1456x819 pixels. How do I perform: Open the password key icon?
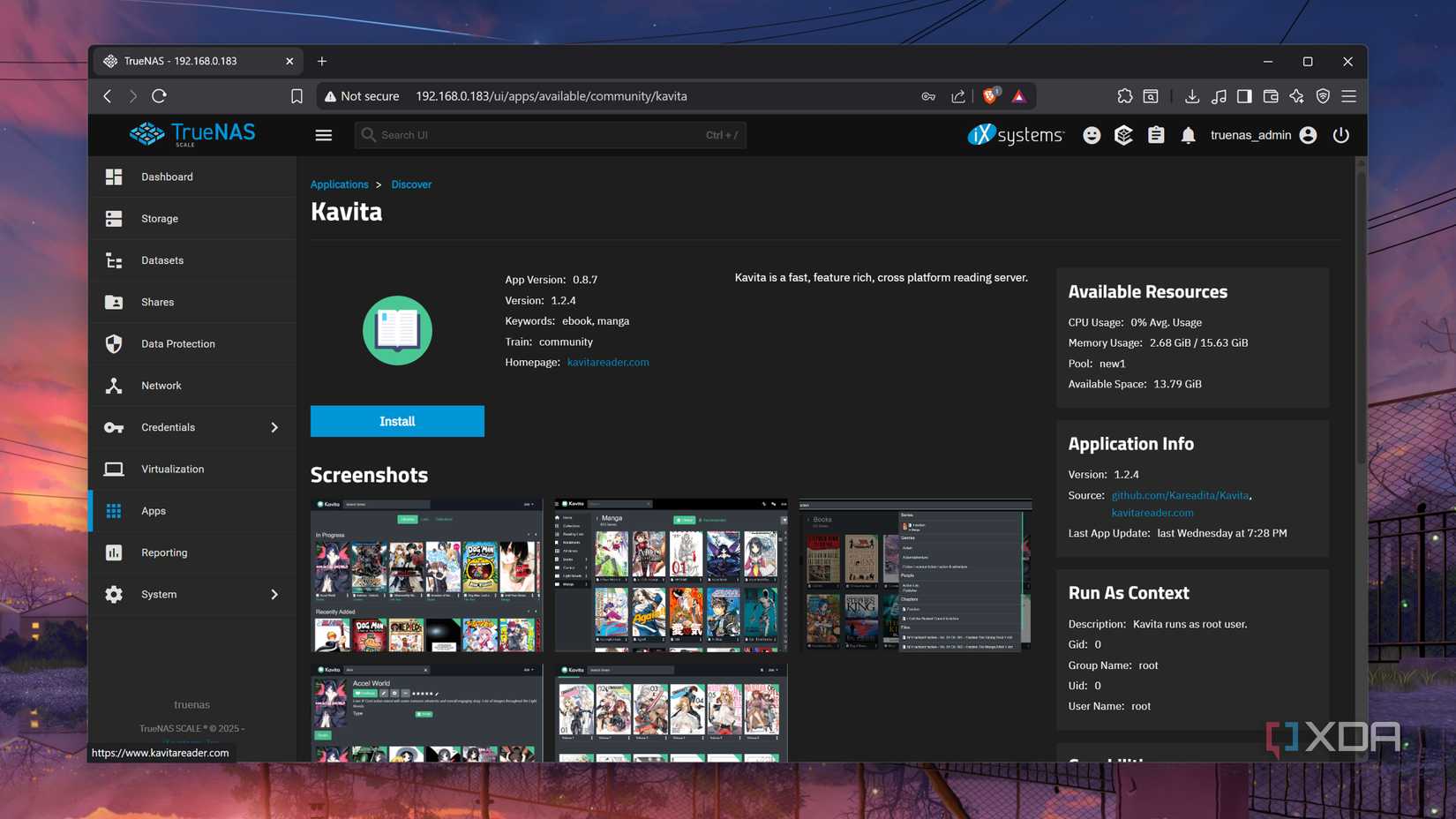point(928,96)
